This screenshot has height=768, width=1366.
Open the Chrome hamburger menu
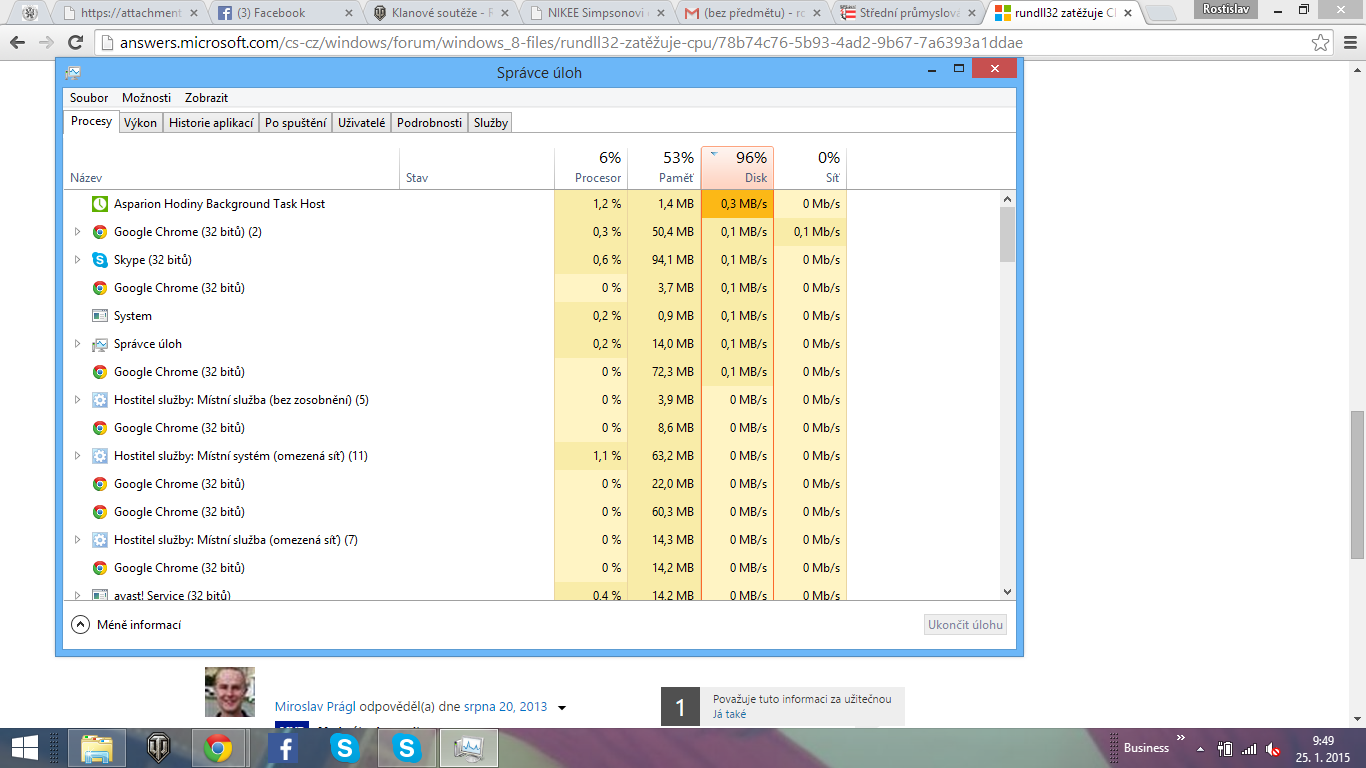click(x=1348, y=43)
